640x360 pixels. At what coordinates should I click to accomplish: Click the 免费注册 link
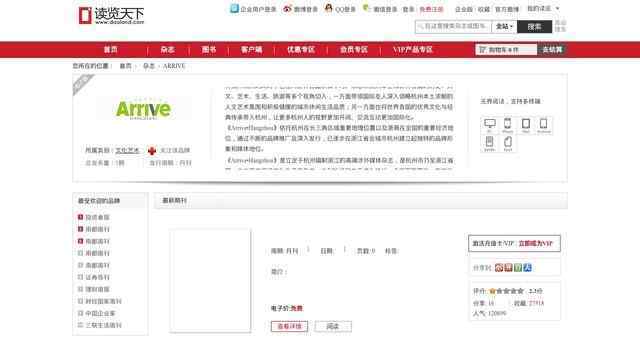tap(431, 9)
